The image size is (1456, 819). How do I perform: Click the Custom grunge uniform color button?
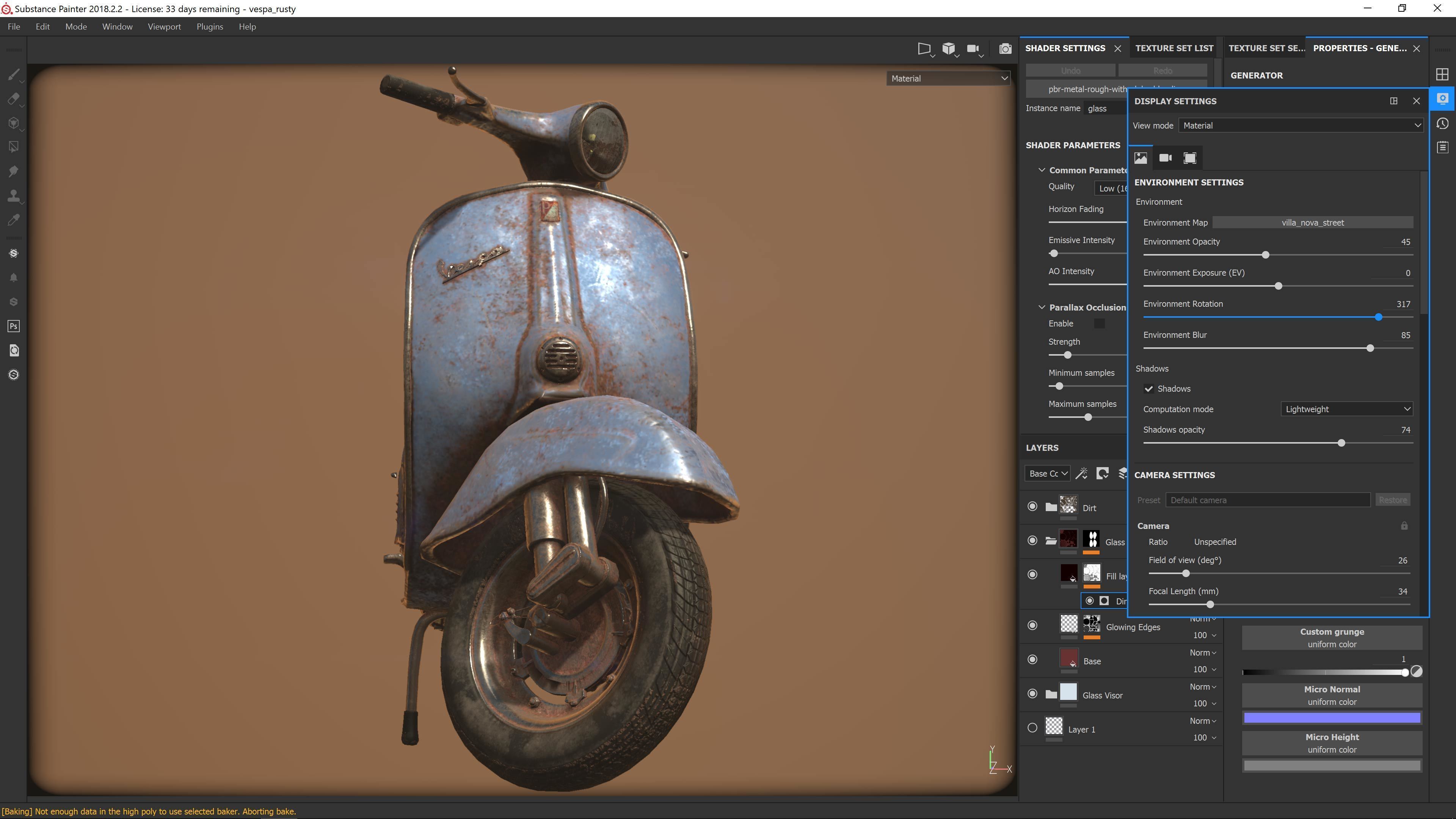(x=1332, y=638)
